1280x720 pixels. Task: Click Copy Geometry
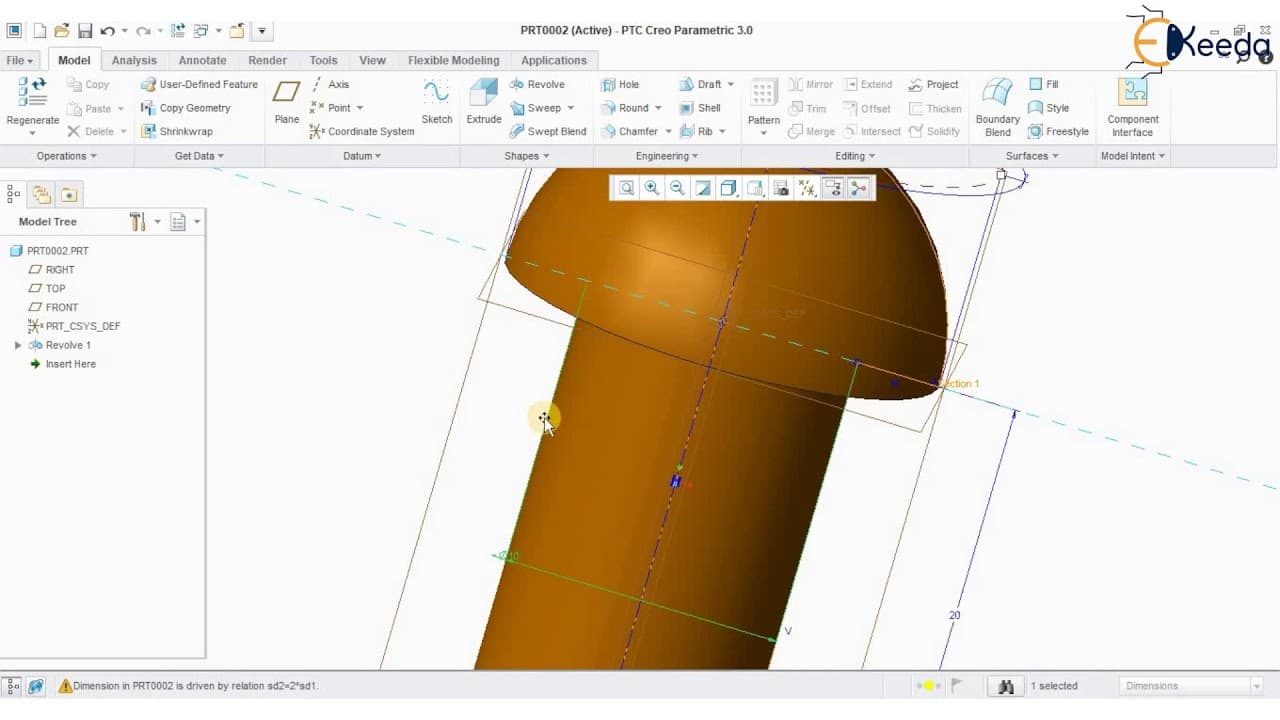coord(185,108)
